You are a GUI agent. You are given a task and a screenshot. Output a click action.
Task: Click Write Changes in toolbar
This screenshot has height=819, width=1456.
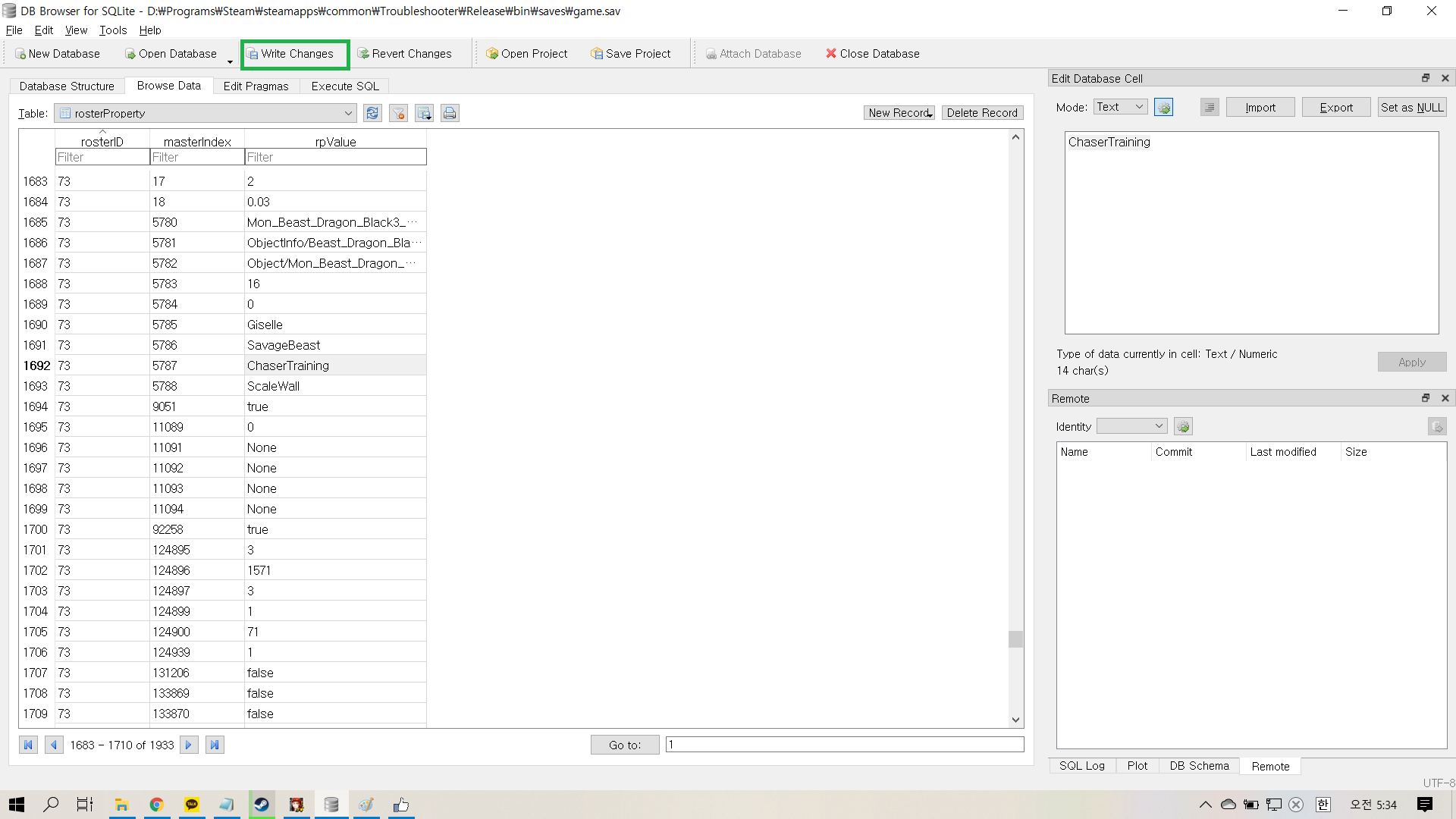point(295,54)
